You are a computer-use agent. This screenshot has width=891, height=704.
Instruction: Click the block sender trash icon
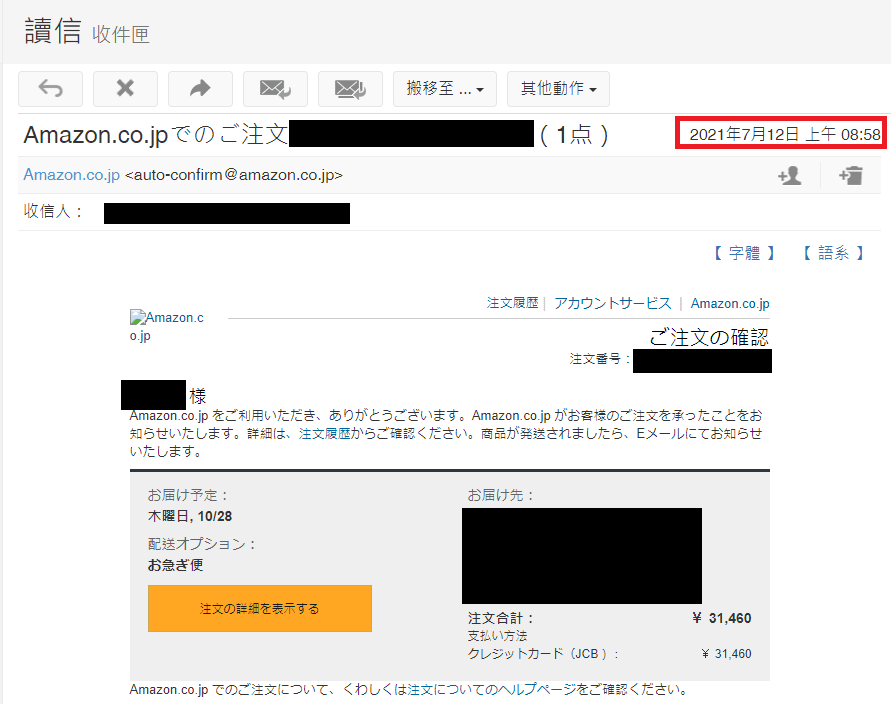(851, 176)
